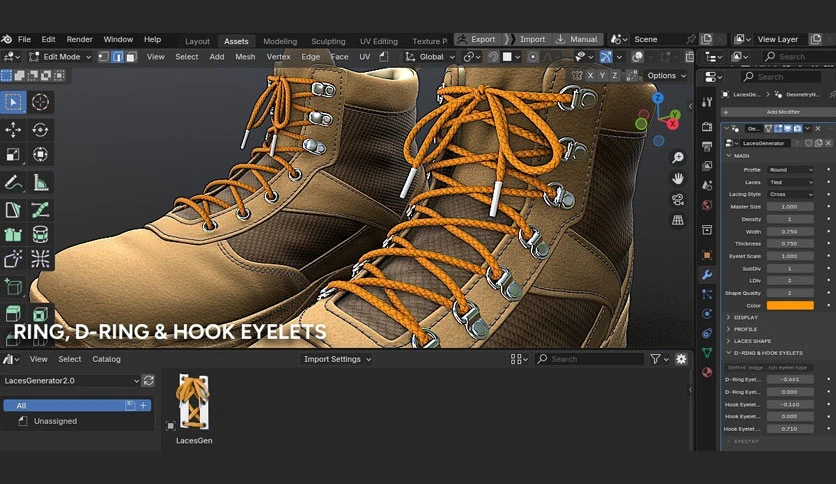This screenshot has height=484, width=836.
Task: Open the Profile Round dropdown
Action: point(790,170)
